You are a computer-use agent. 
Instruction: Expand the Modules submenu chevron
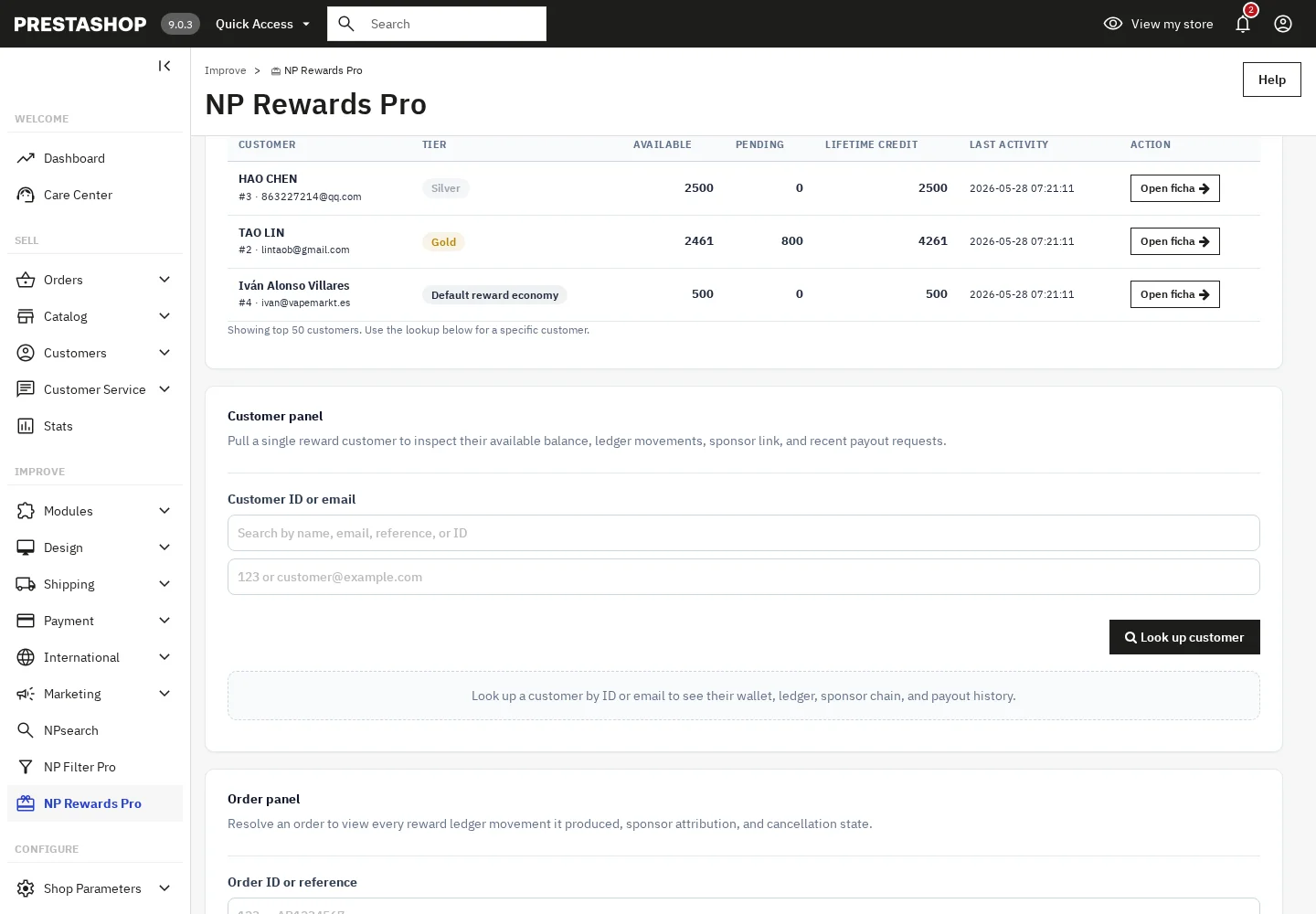tap(164, 511)
